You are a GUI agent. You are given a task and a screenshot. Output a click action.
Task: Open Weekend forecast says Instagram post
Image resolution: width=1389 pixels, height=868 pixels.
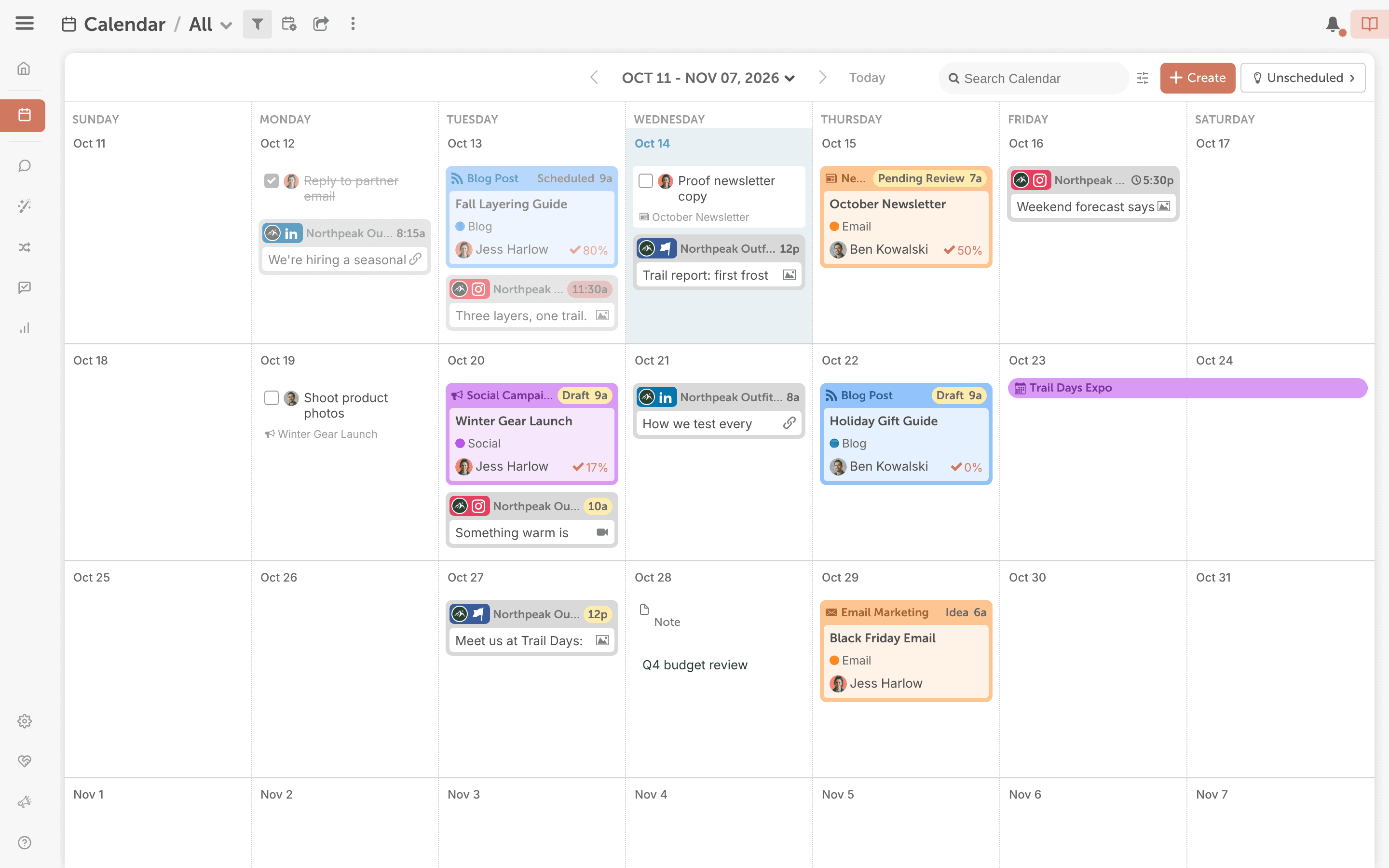tap(1093, 194)
